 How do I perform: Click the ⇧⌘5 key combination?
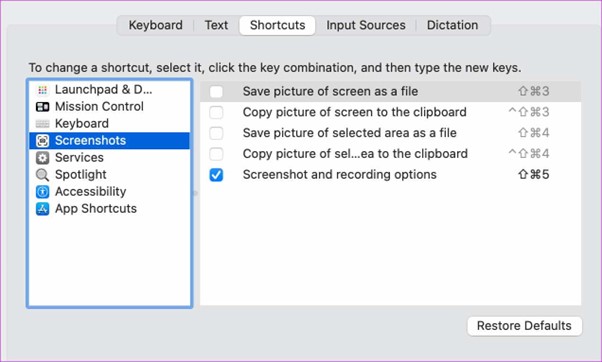click(x=534, y=175)
